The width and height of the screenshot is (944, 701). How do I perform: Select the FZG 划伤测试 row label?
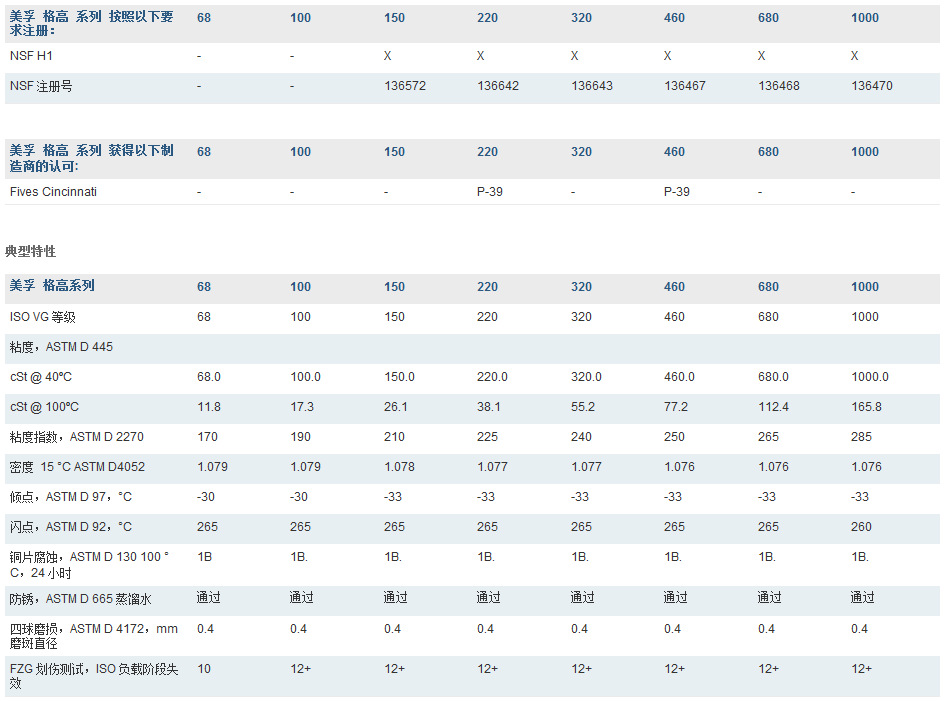pyautogui.click(x=94, y=676)
